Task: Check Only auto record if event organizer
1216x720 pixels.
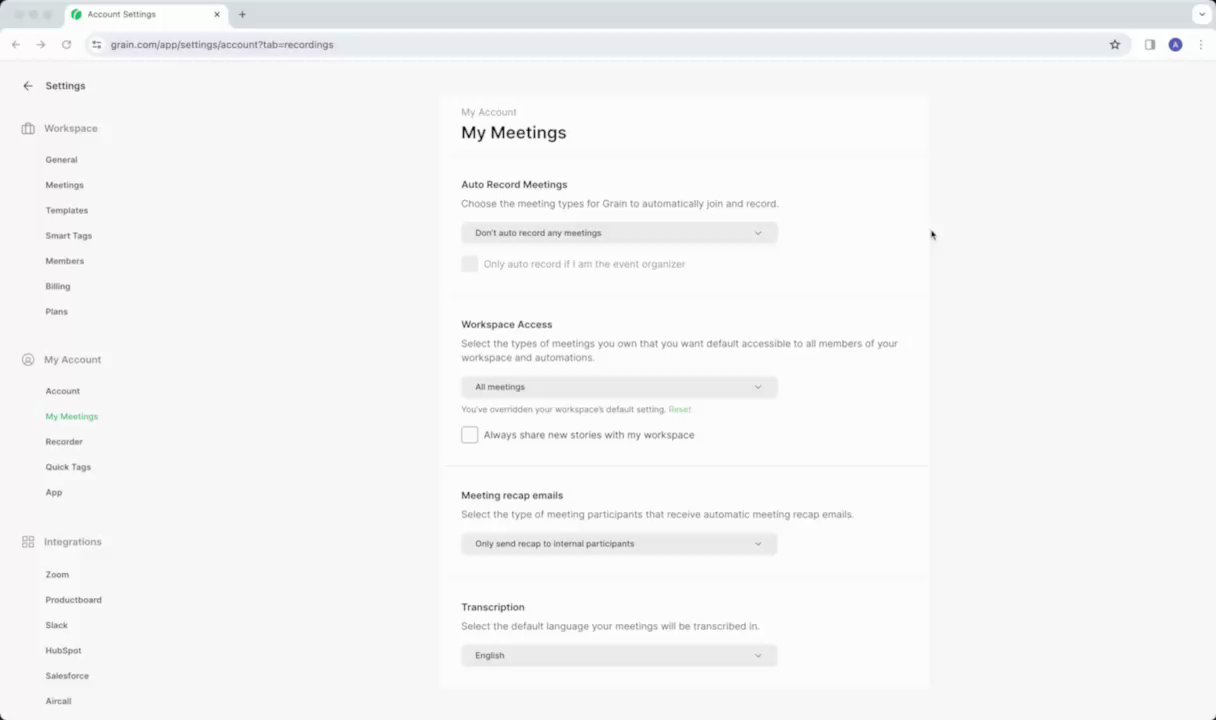Action: click(470, 264)
